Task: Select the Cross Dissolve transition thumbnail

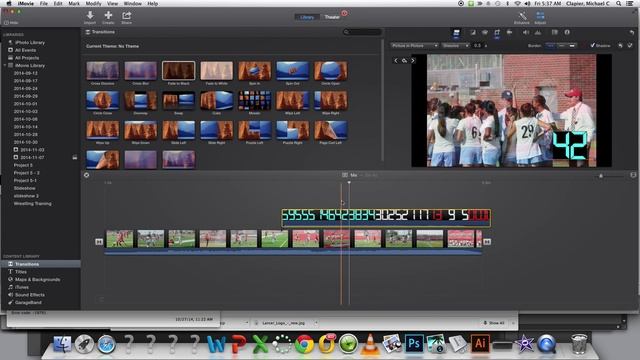Action: [x=102, y=71]
